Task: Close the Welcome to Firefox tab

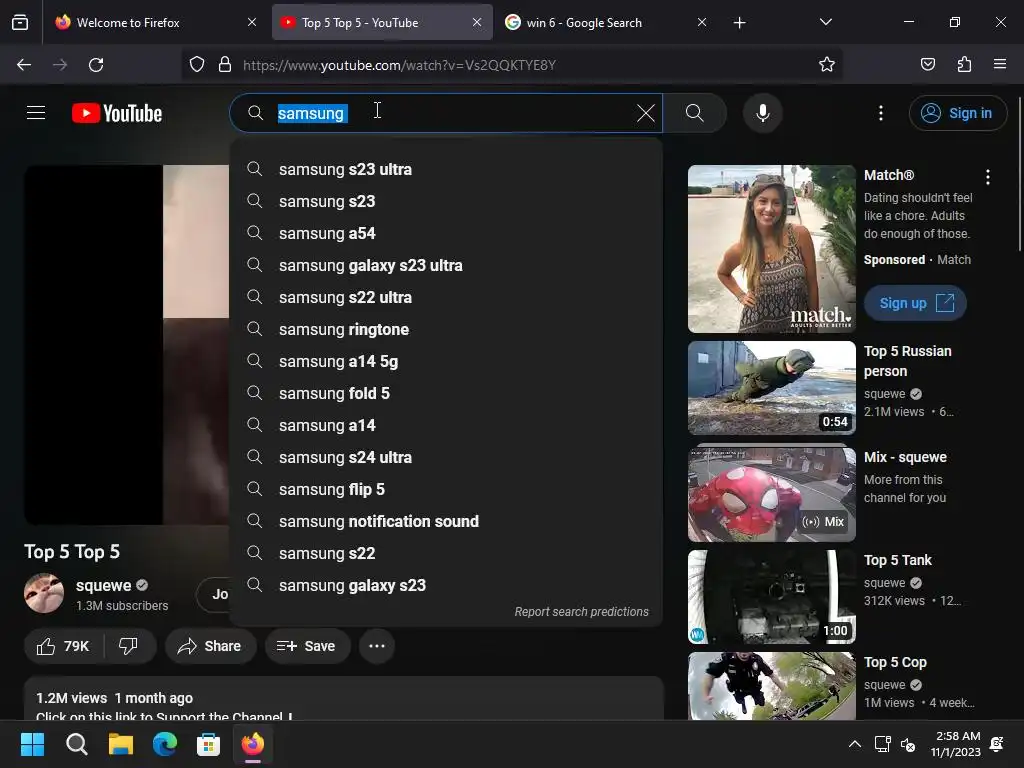Action: (251, 22)
